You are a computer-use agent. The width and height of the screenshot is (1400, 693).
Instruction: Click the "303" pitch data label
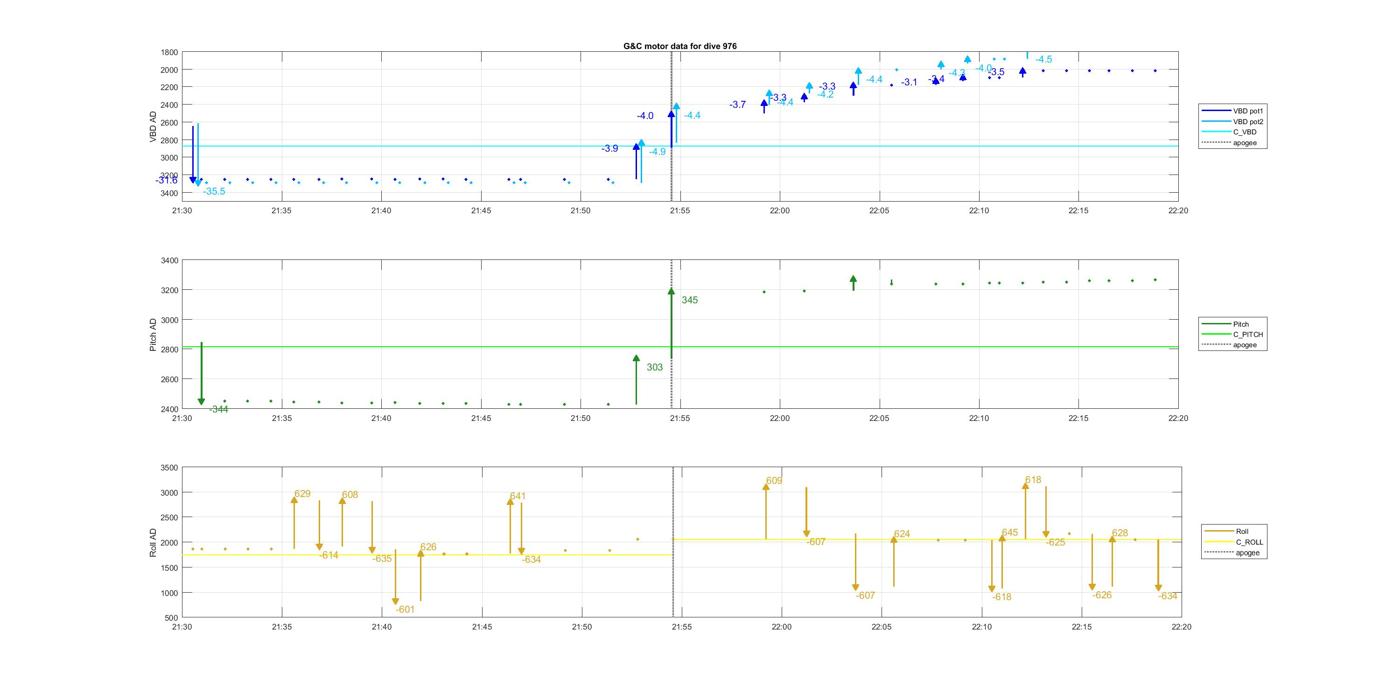[x=655, y=367]
